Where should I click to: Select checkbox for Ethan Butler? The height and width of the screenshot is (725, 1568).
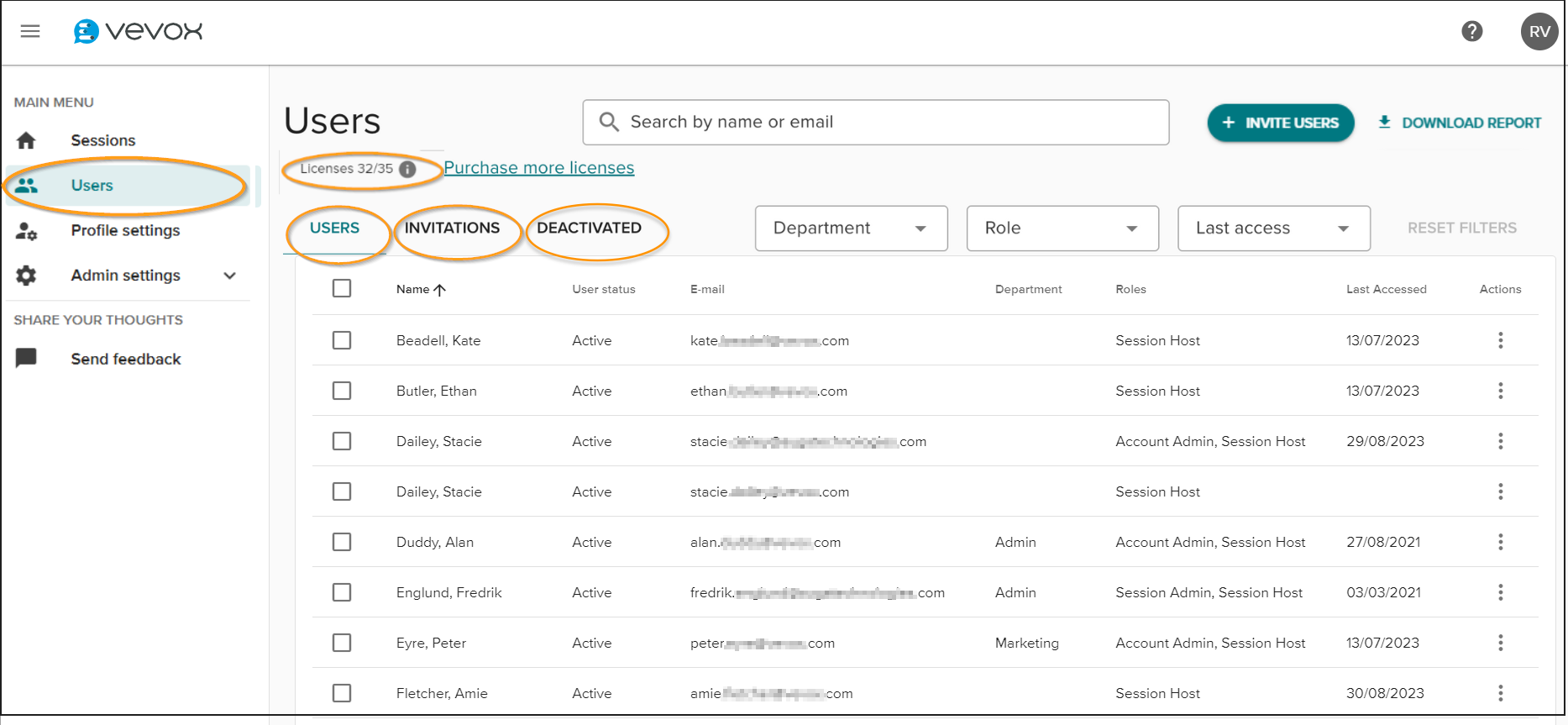(342, 391)
